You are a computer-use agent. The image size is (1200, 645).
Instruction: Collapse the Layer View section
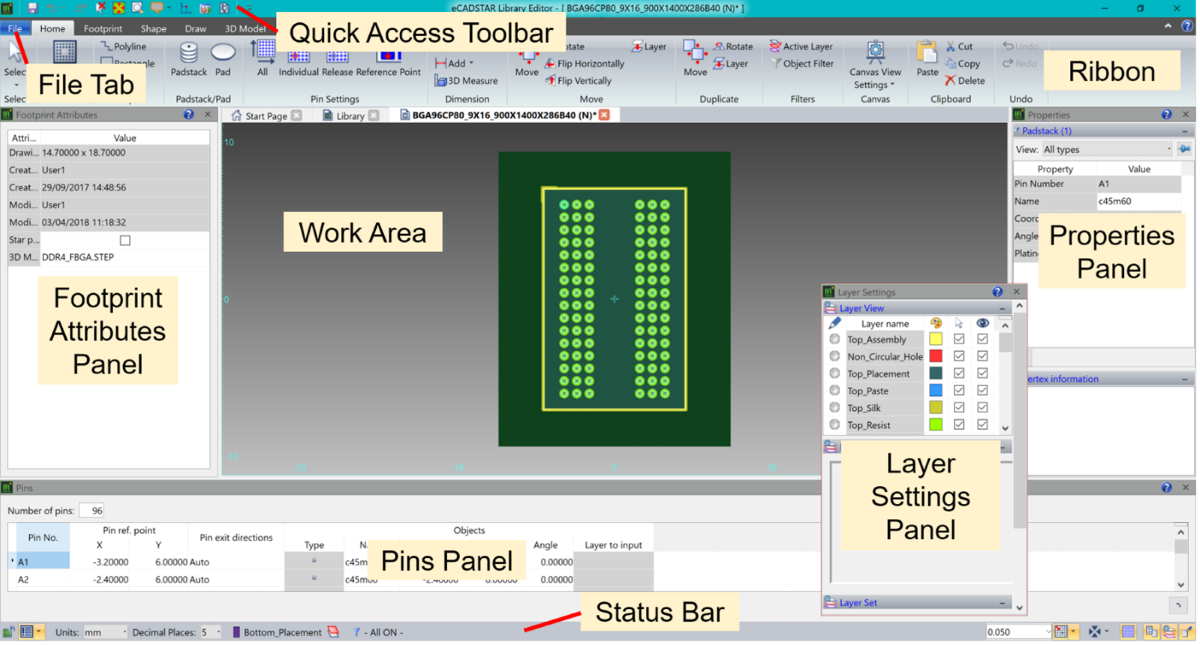point(1002,309)
